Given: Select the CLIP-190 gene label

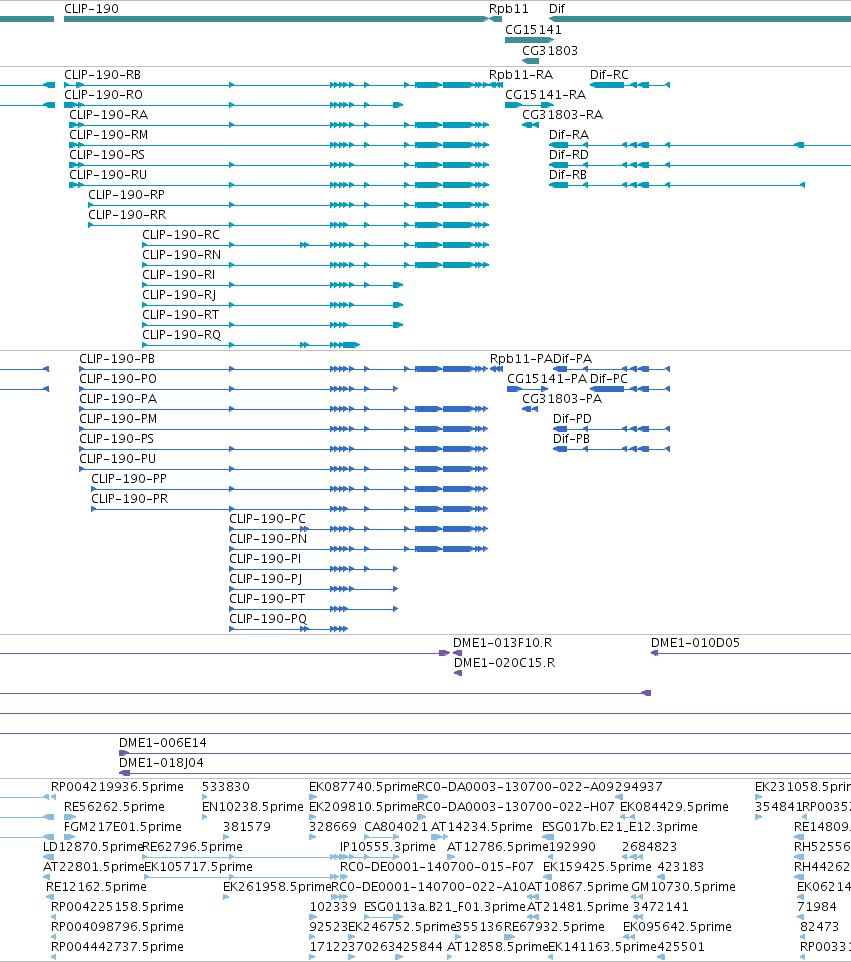Looking at the screenshot, I should coord(91,9).
